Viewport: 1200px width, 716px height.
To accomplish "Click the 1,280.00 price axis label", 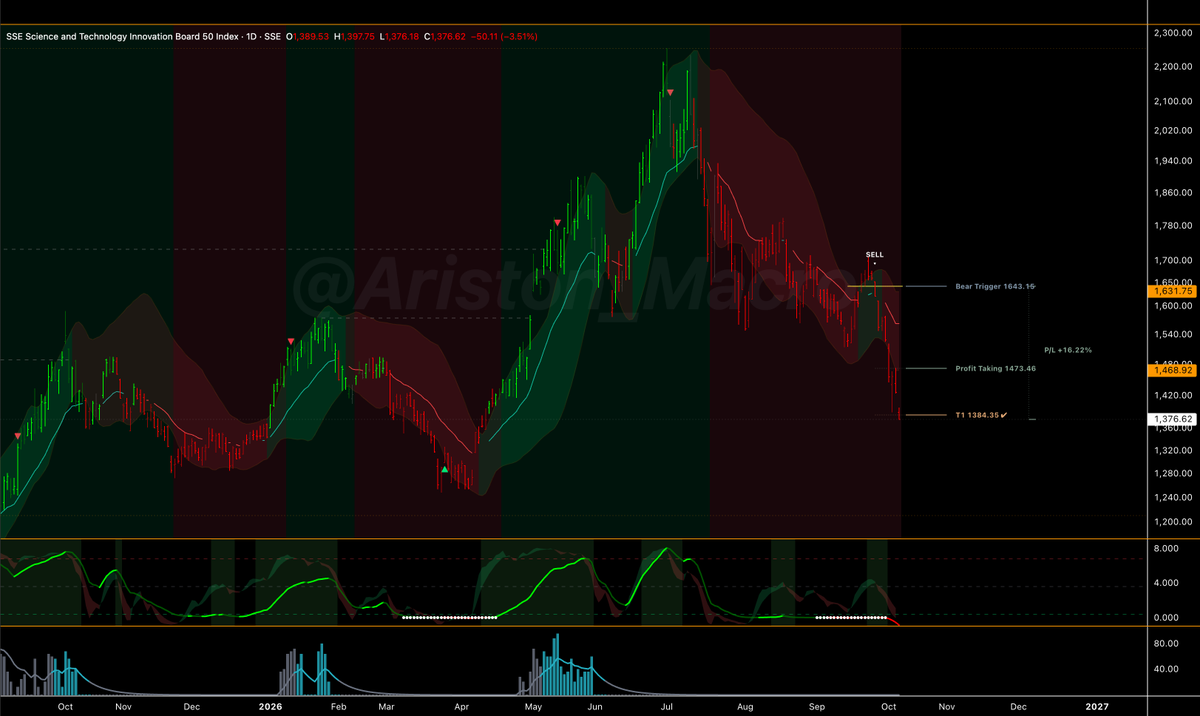I will pyautogui.click(x=1172, y=473).
